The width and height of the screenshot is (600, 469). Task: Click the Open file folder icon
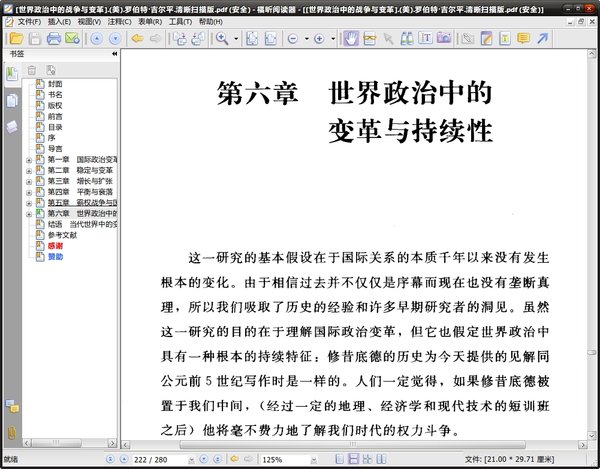point(16,39)
